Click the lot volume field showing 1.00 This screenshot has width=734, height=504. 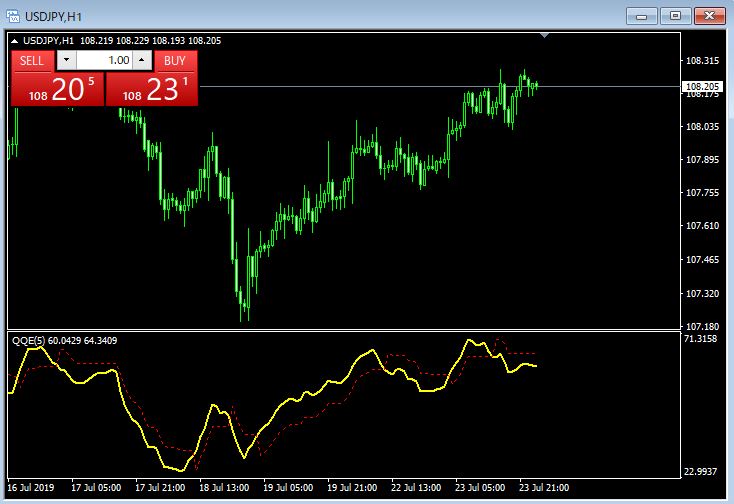coord(104,60)
